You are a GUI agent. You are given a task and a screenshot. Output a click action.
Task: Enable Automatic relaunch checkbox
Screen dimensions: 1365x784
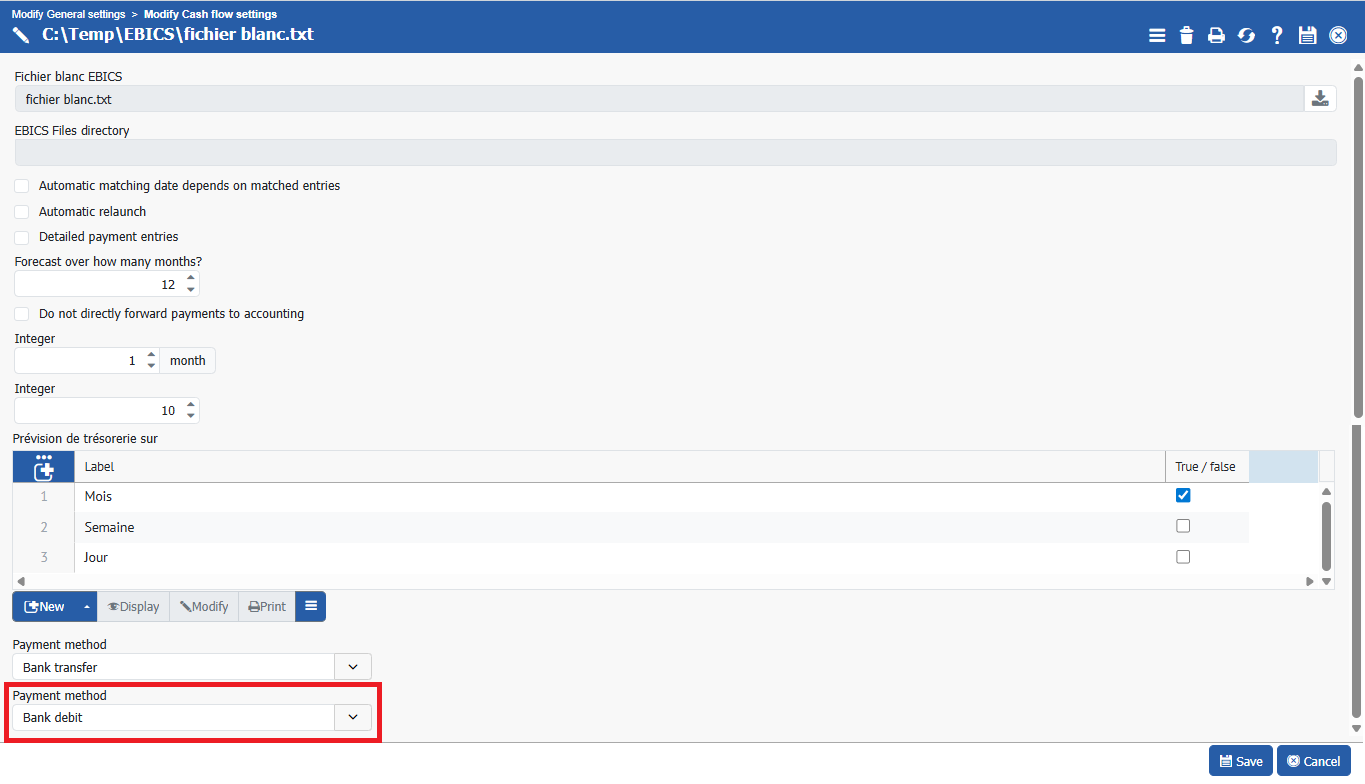(x=22, y=212)
